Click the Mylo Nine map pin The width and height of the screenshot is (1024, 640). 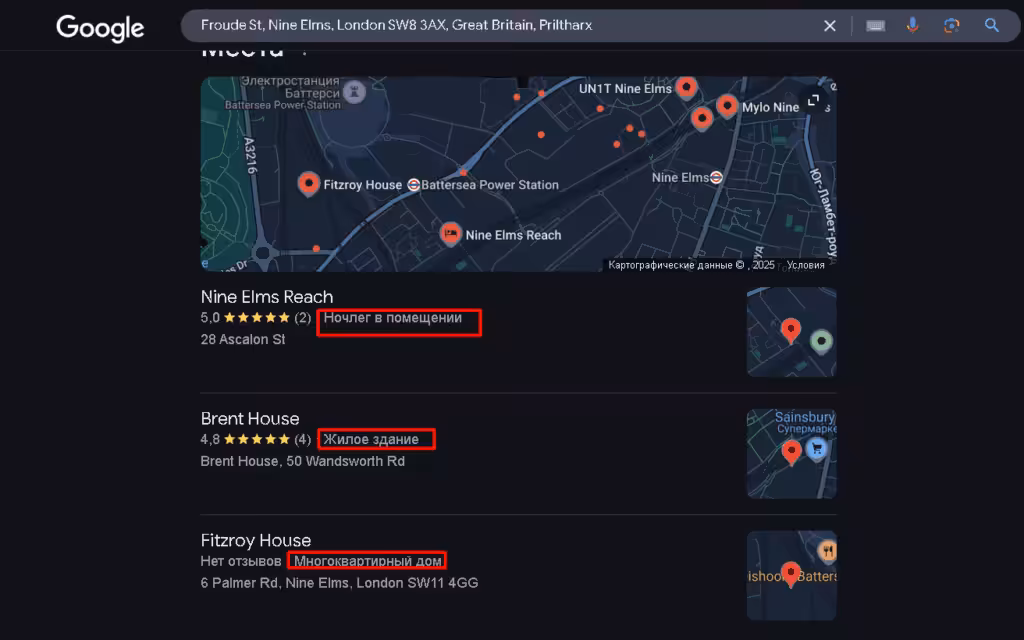click(727, 106)
